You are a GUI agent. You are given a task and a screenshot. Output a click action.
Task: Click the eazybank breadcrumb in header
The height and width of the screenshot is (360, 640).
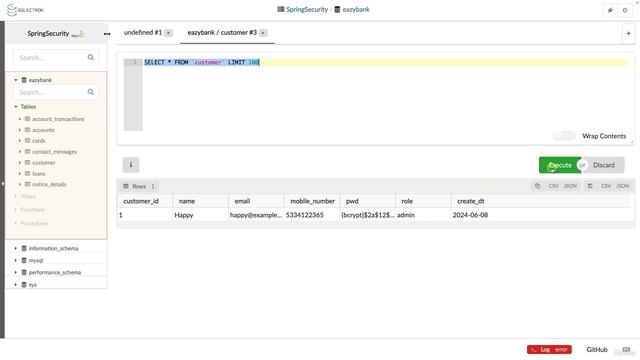(356, 9)
